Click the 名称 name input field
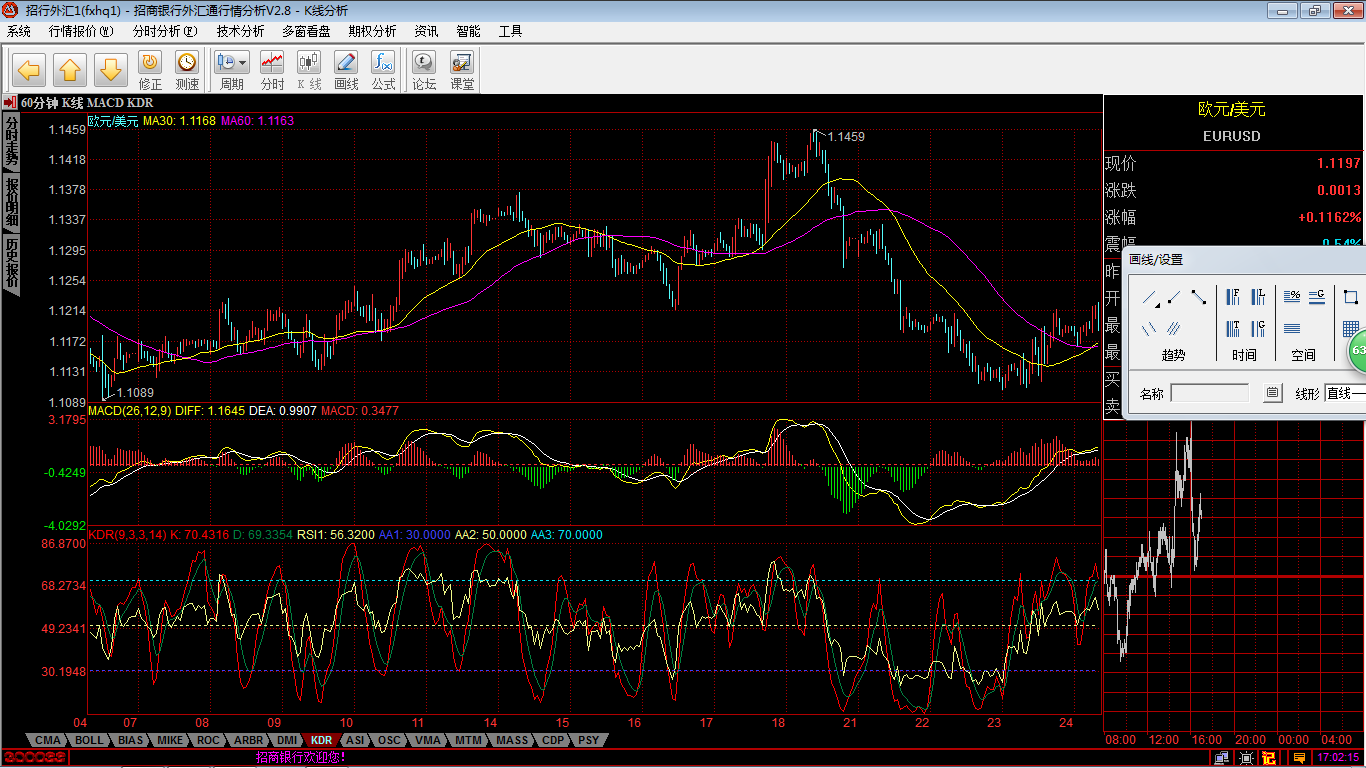This screenshot has width=1366, height=768. point(1209,393)
